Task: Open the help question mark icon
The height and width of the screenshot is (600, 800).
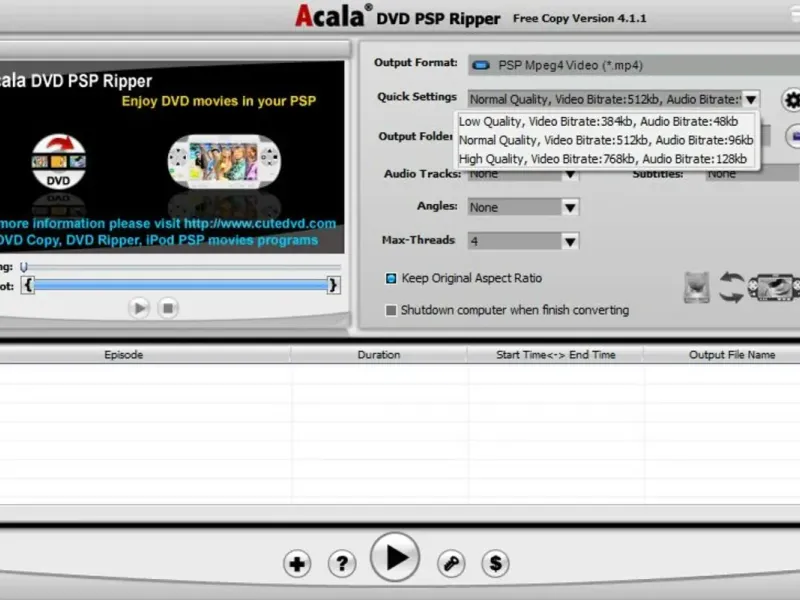Action: [x=342, y=564]
